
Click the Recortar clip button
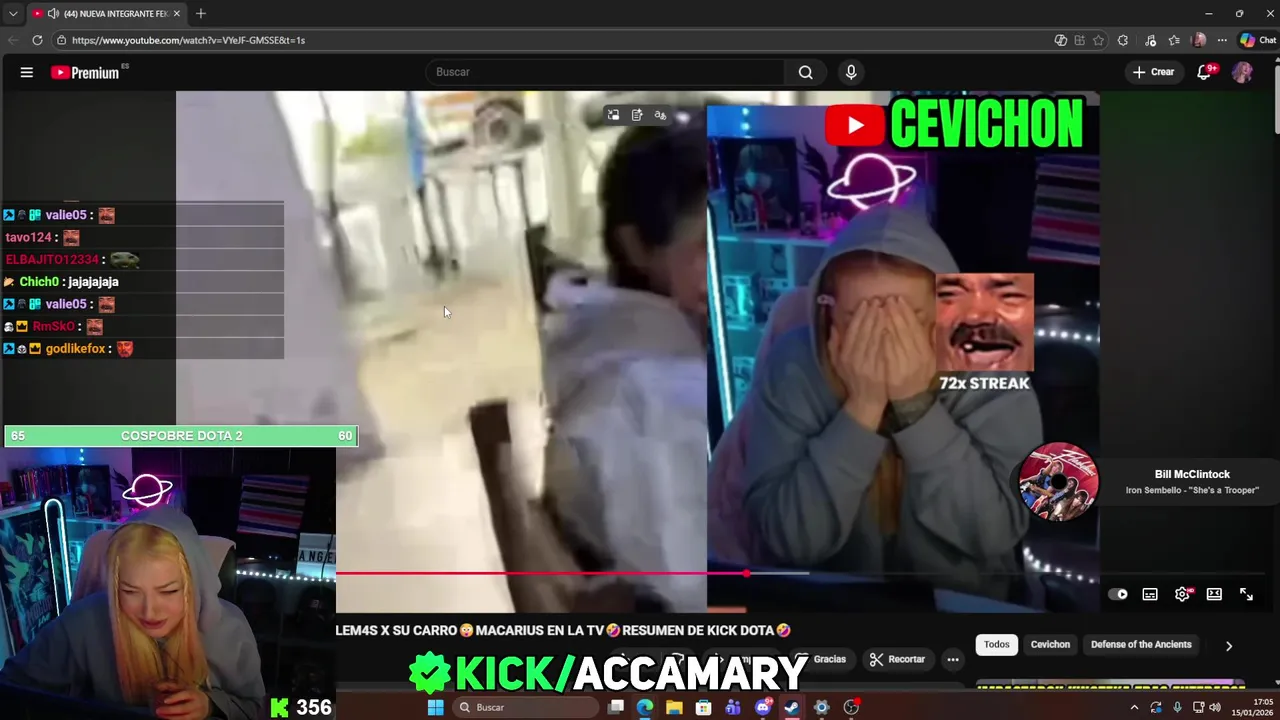(x=897, y=659)
